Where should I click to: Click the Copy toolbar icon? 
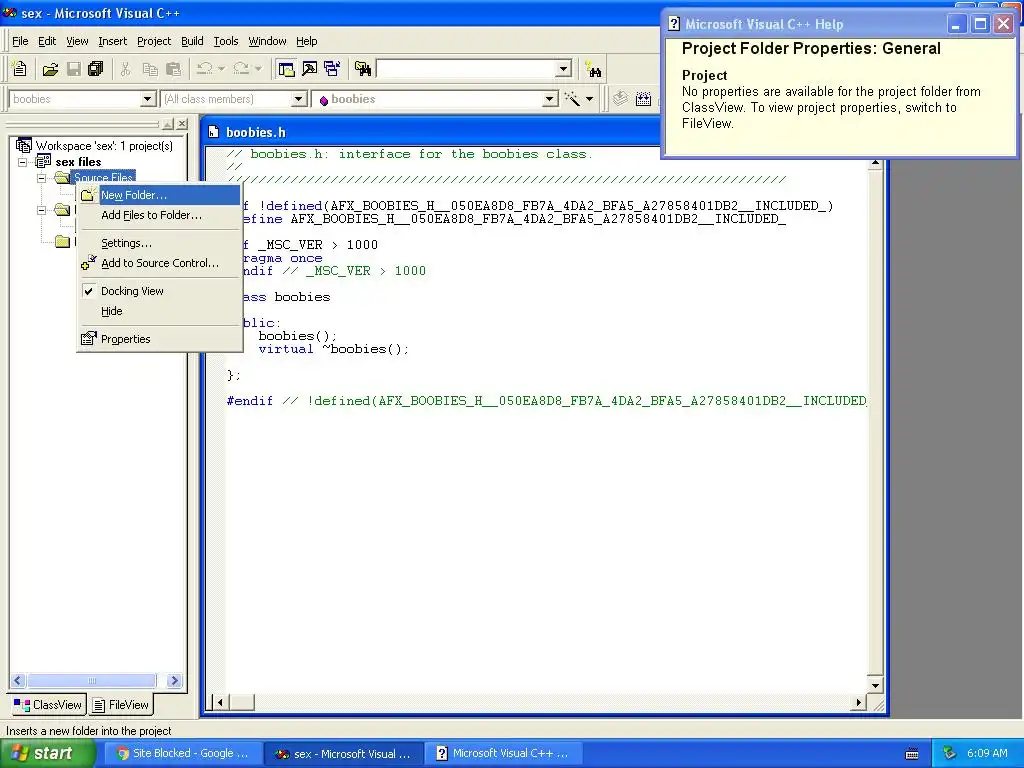150,69
